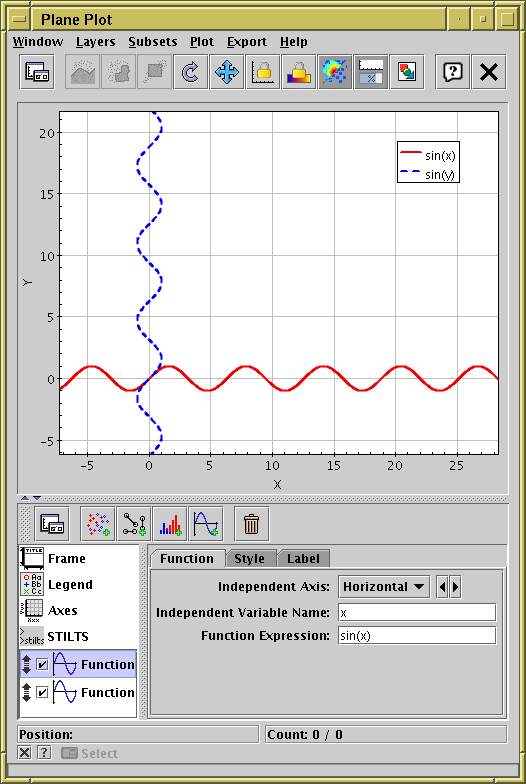526x784 pixels.
Task: Click the Float Controls icon in top toolbar
Action: (x=37, y=72)
